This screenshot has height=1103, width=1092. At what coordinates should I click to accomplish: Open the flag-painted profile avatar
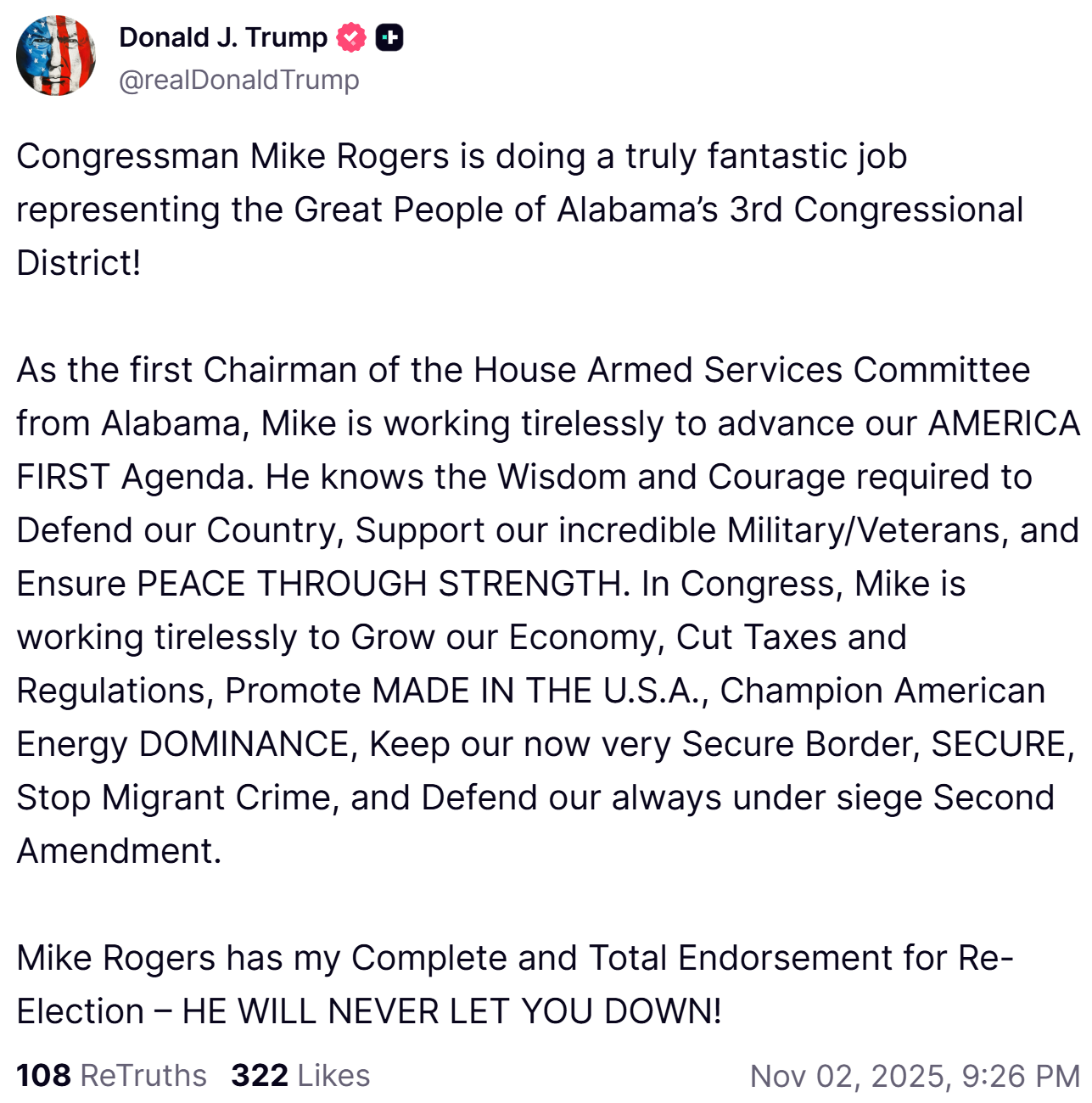pos(56,56)
